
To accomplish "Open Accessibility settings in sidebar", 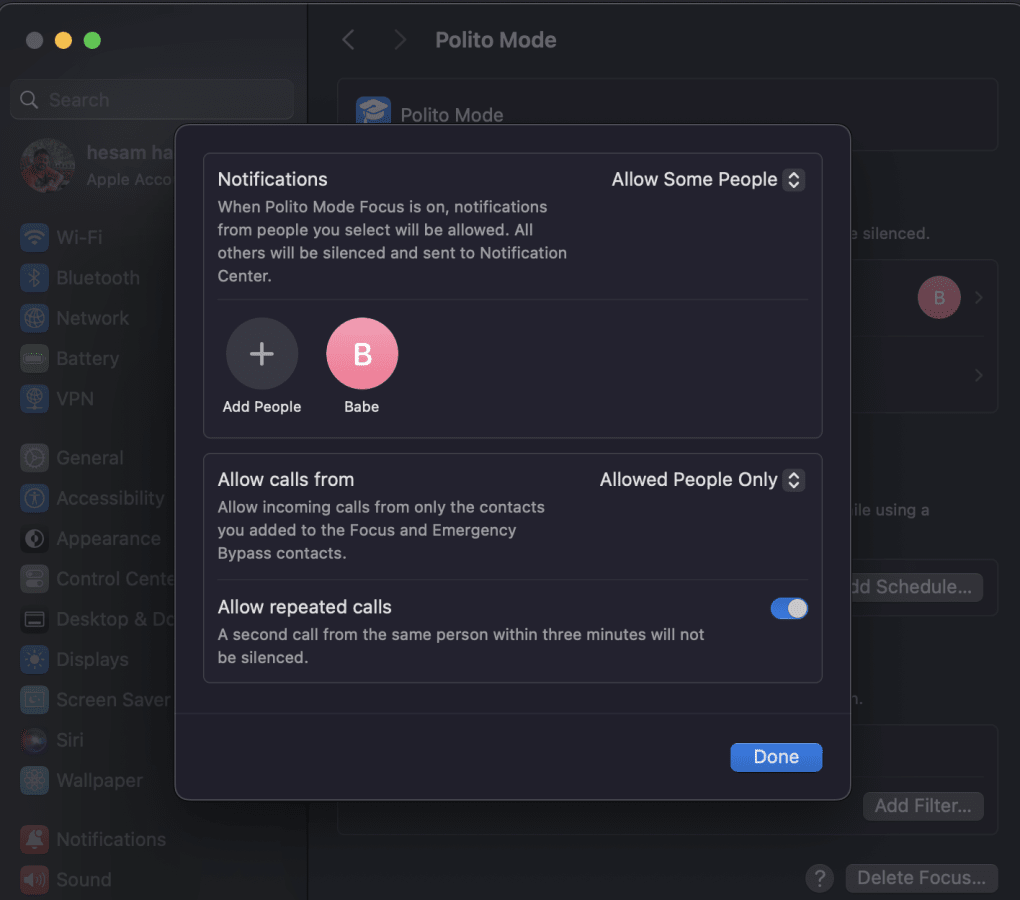I will click(109, 498).
